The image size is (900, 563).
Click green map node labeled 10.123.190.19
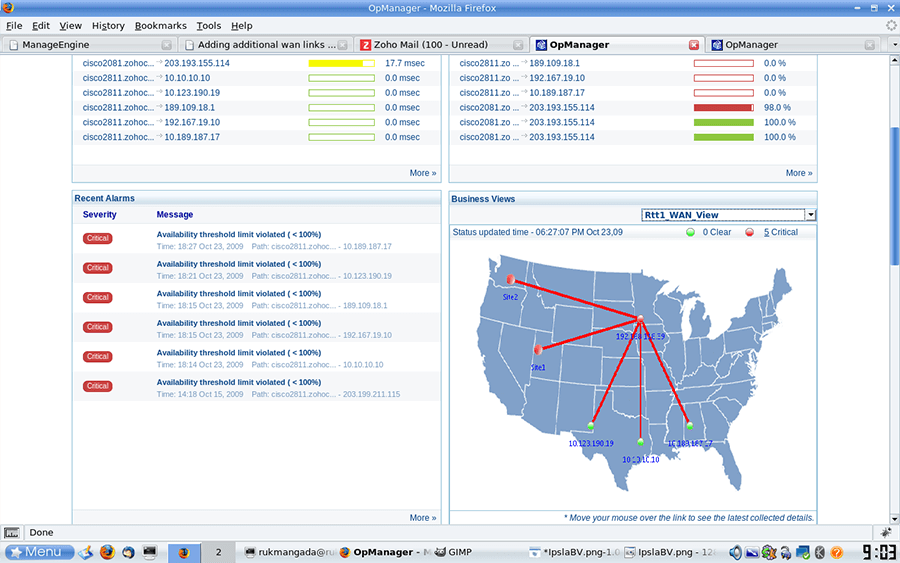click(591, 426)
